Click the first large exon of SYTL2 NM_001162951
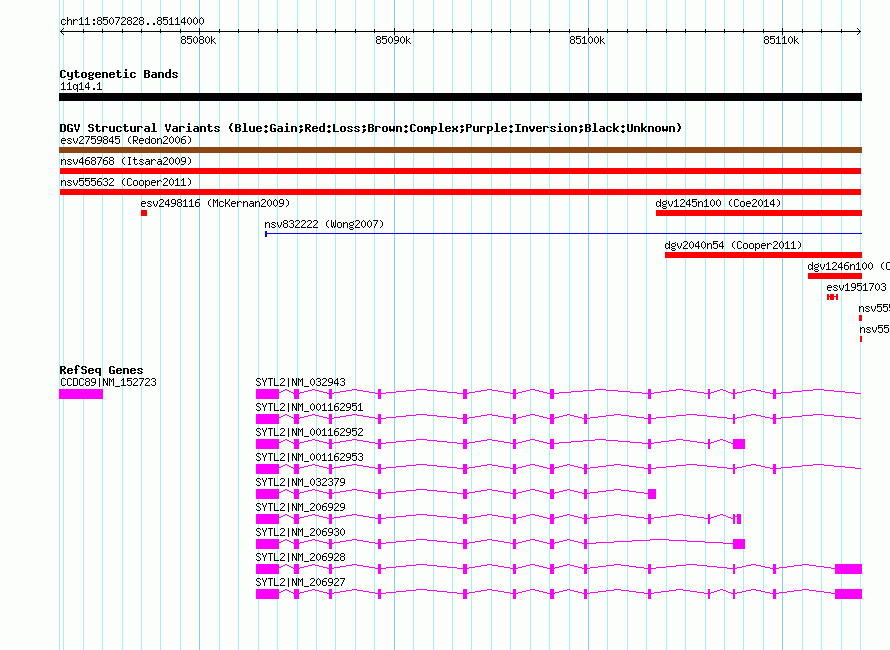 [x=267, y=419]
